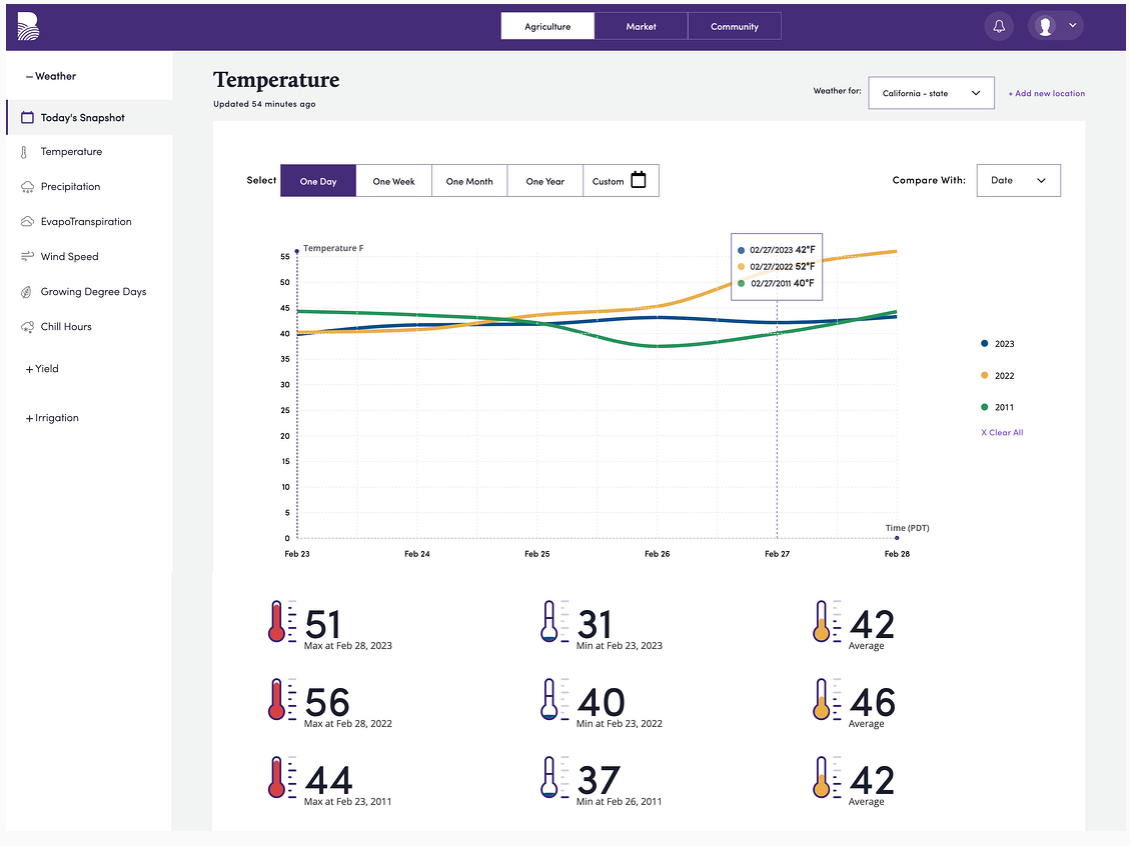Open Today's Snapshot page
Screen dimensions: 1130x846
coord(89,117)
